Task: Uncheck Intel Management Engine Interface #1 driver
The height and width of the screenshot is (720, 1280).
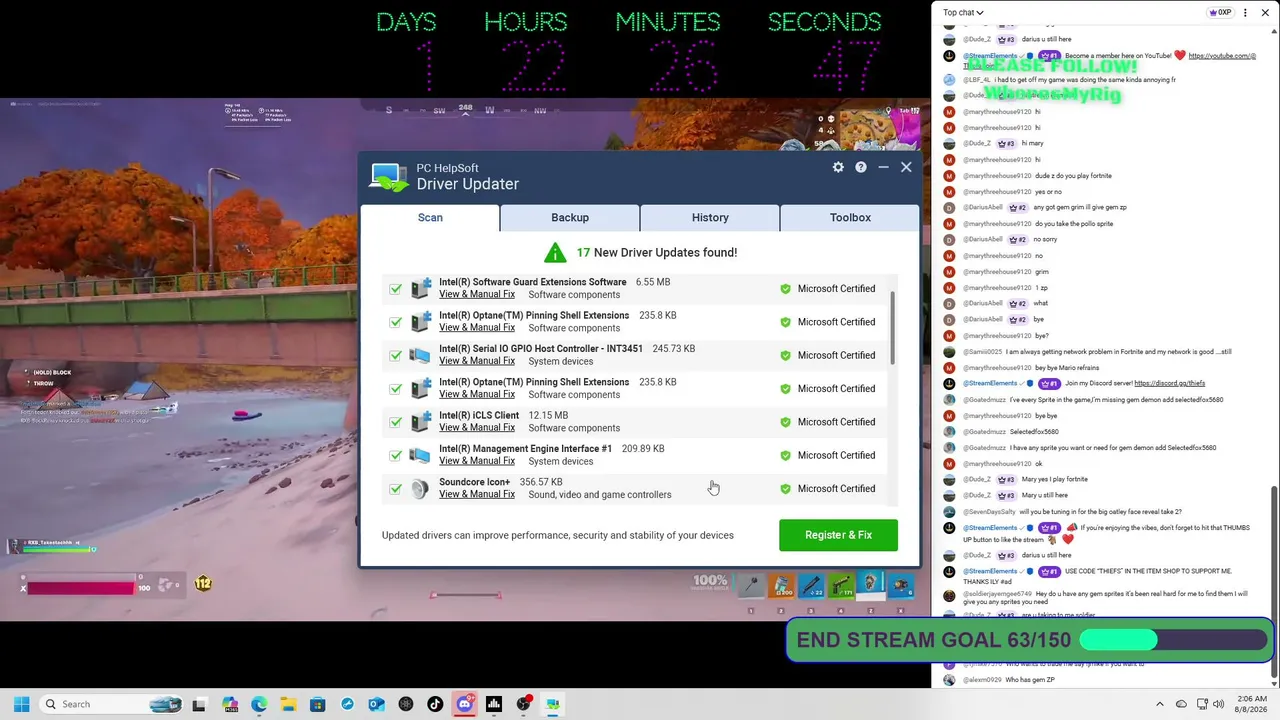Action: tap(396, 456)
